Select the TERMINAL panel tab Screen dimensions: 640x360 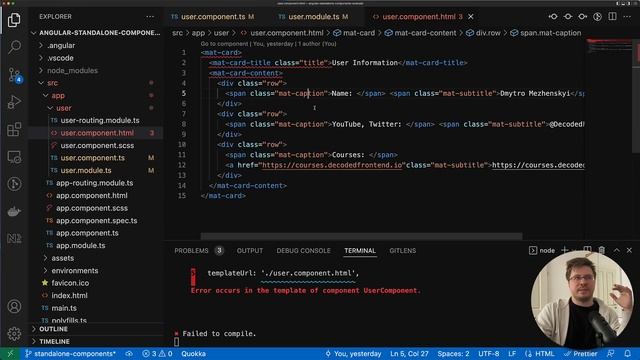point(360,251)
